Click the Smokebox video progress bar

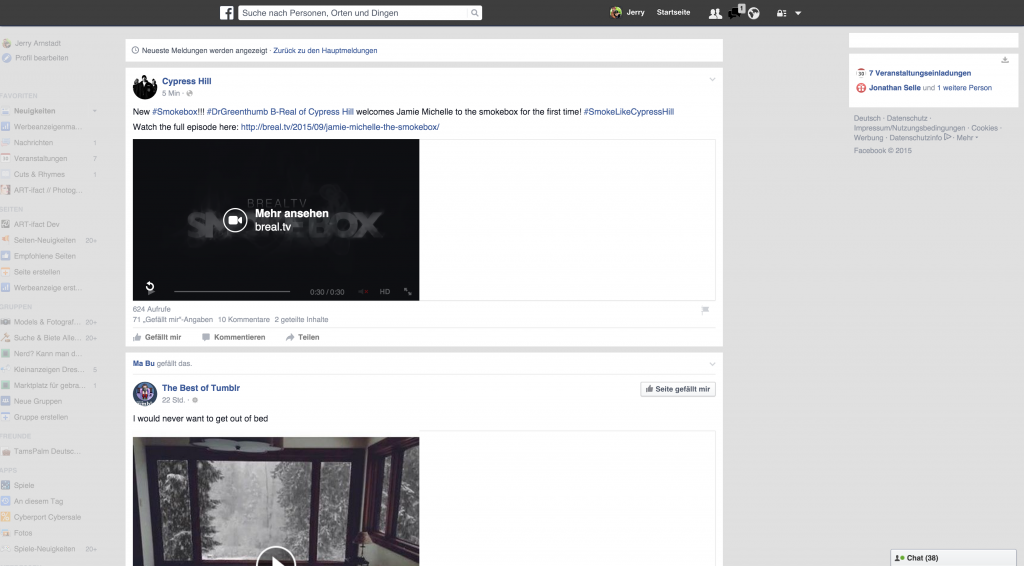tap(232, 291)
